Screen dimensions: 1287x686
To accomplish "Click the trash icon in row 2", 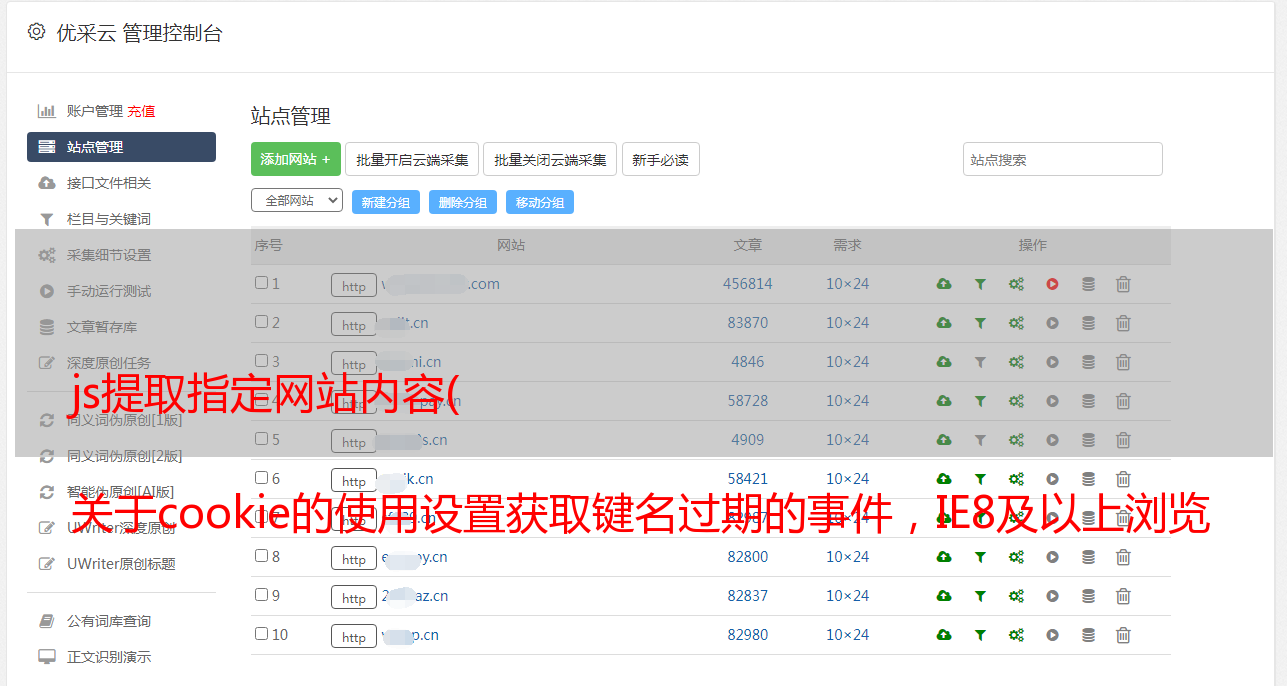I will click(1123, 323).
